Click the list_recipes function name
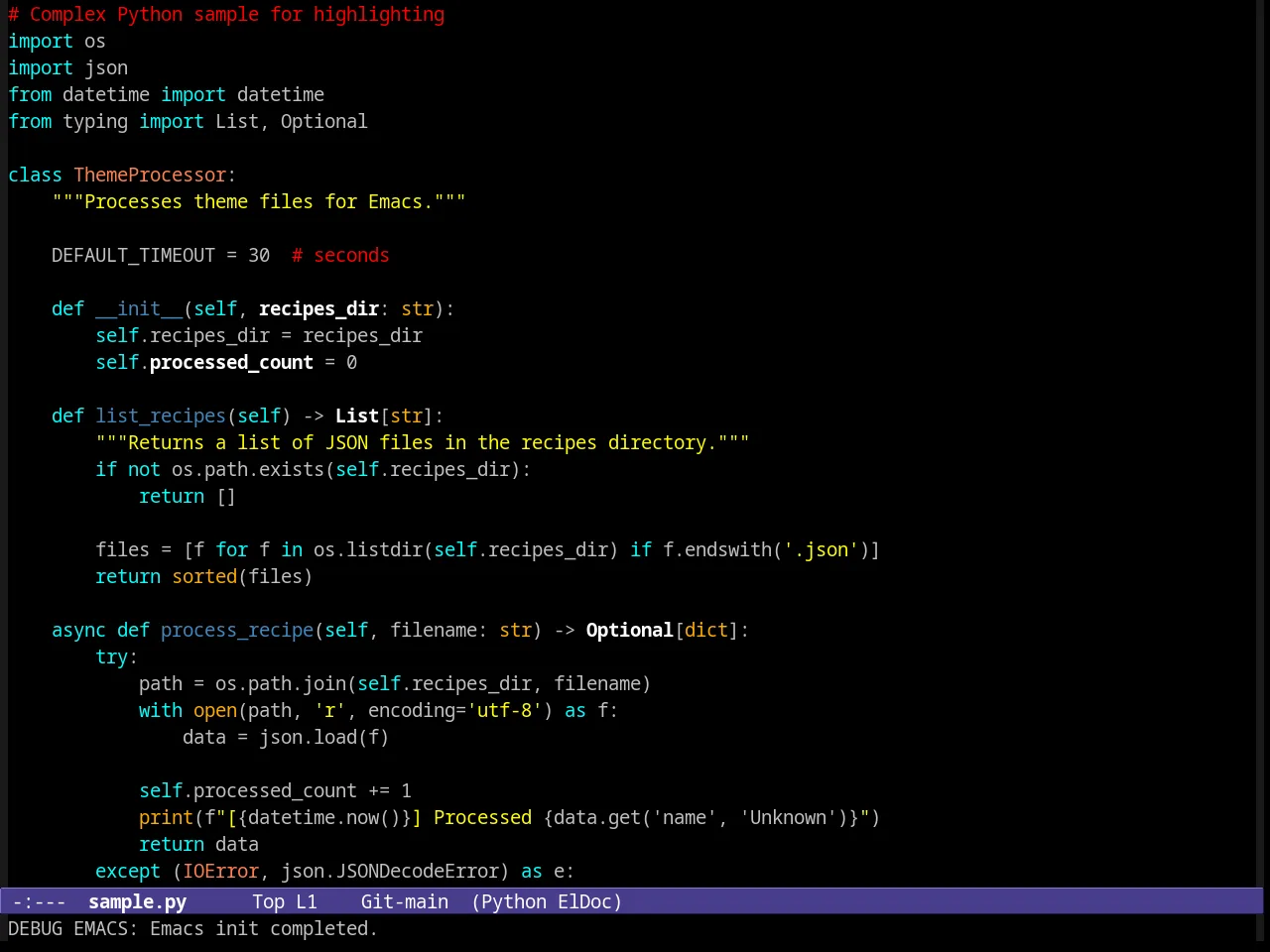The width and height of the screenshot is (1270, 952). pyautogui.click(x=161, y=416)
